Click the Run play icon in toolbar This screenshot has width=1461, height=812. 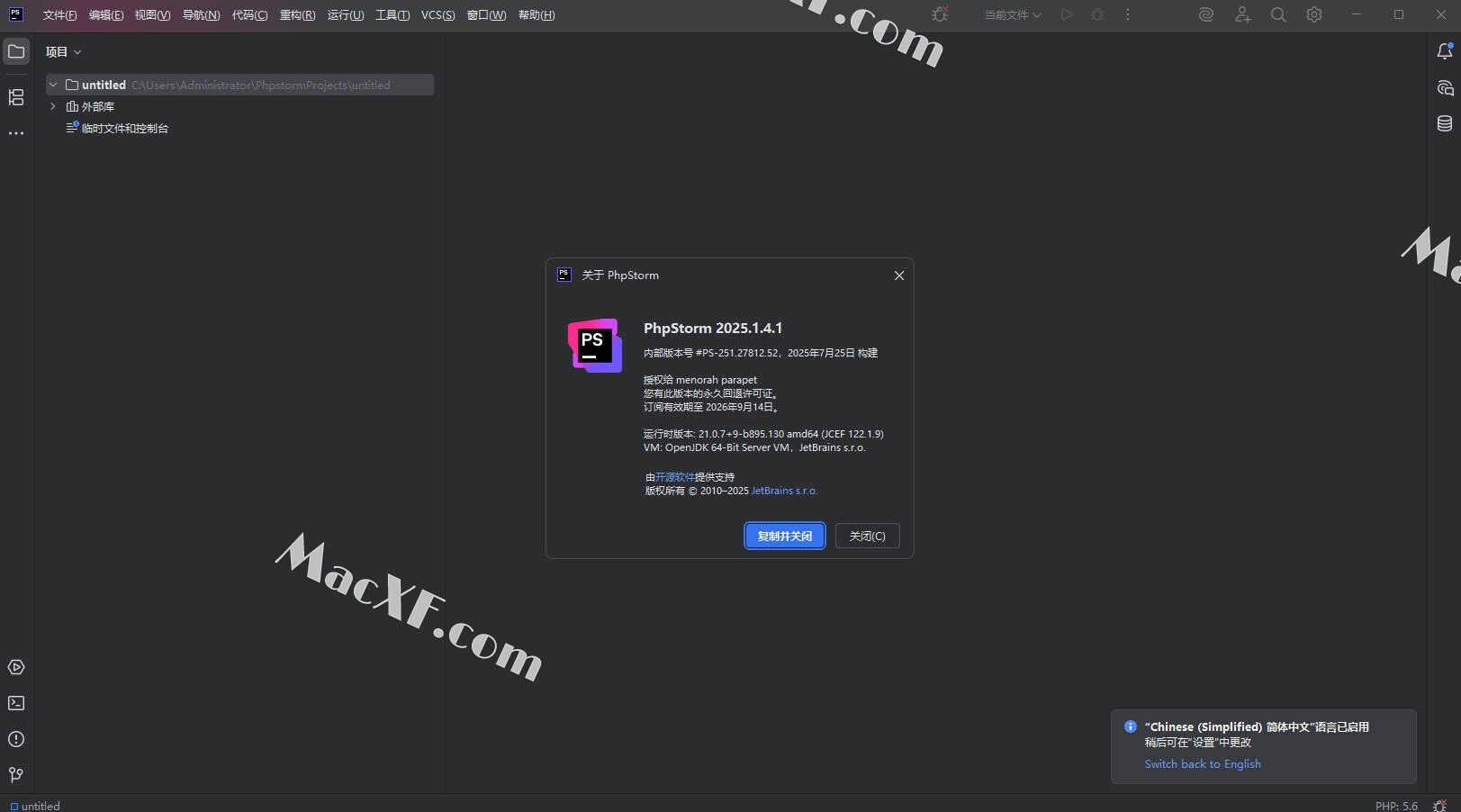1067,14
